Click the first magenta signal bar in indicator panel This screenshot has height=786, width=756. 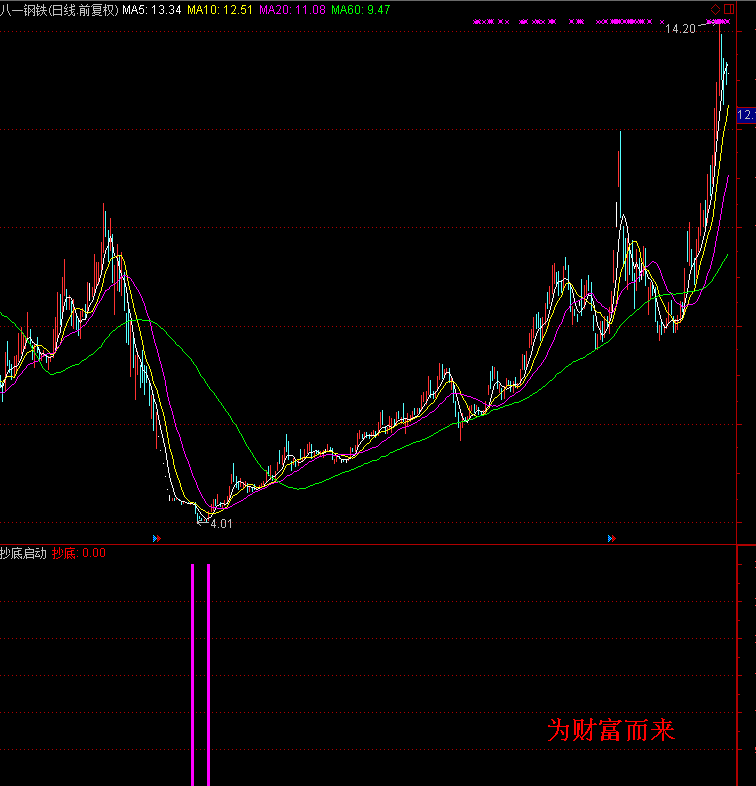[x=192, y=674]
